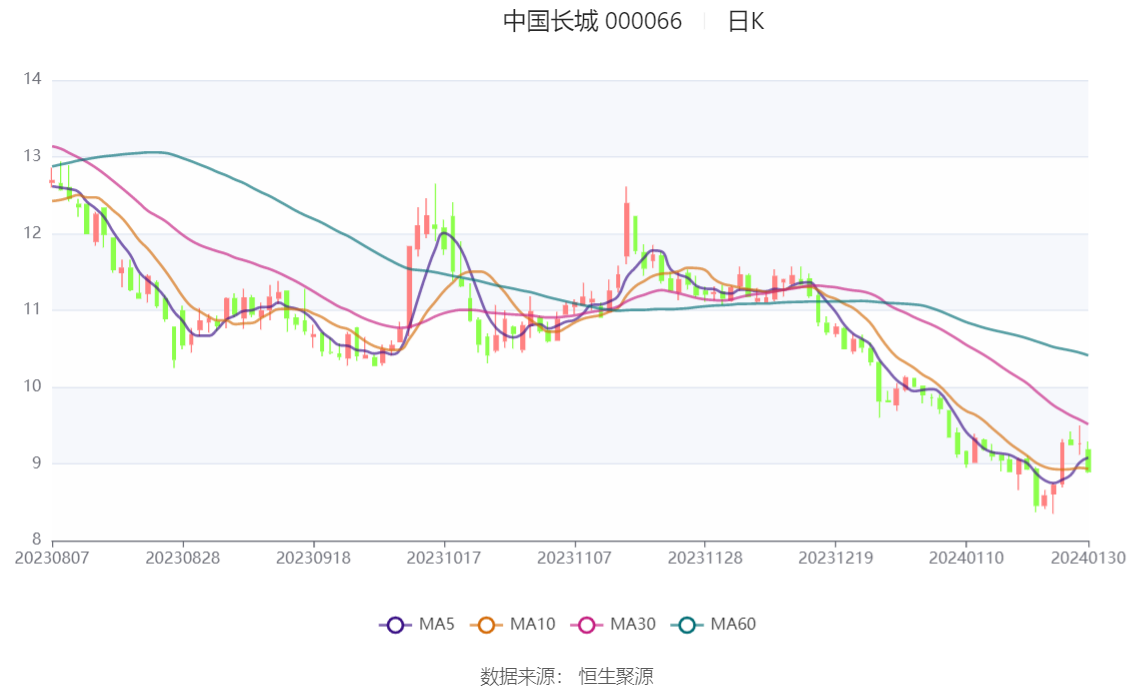Click the y-axis value 11

pyautogui.click(x=33, y=309)
